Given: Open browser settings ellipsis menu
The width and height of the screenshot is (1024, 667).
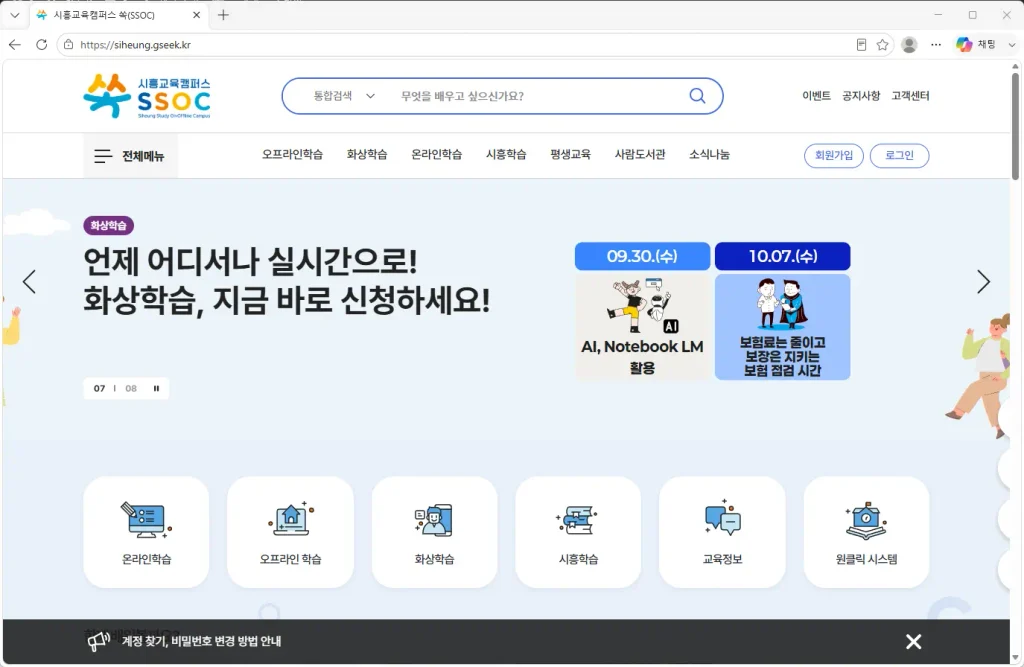Looking at the screenshot, I should [x=936, y=44].
